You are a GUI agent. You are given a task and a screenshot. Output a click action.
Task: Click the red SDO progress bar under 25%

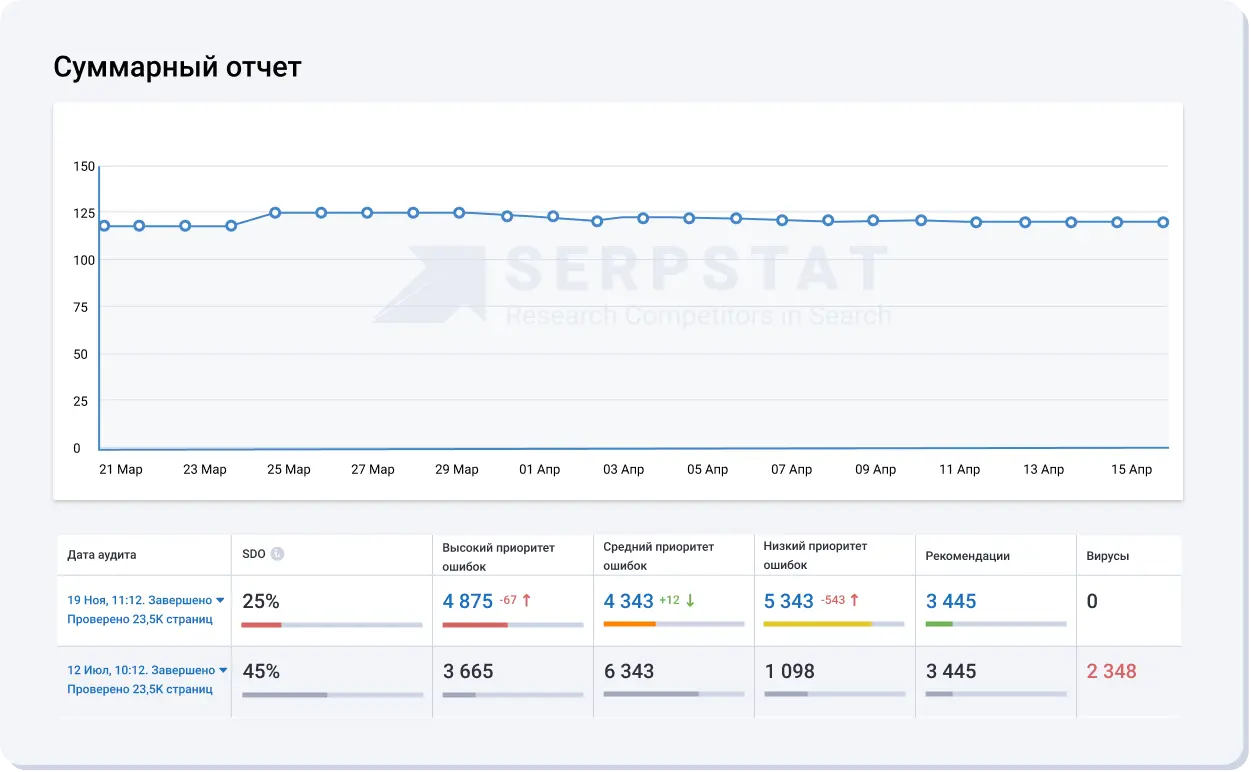[261, 625]
